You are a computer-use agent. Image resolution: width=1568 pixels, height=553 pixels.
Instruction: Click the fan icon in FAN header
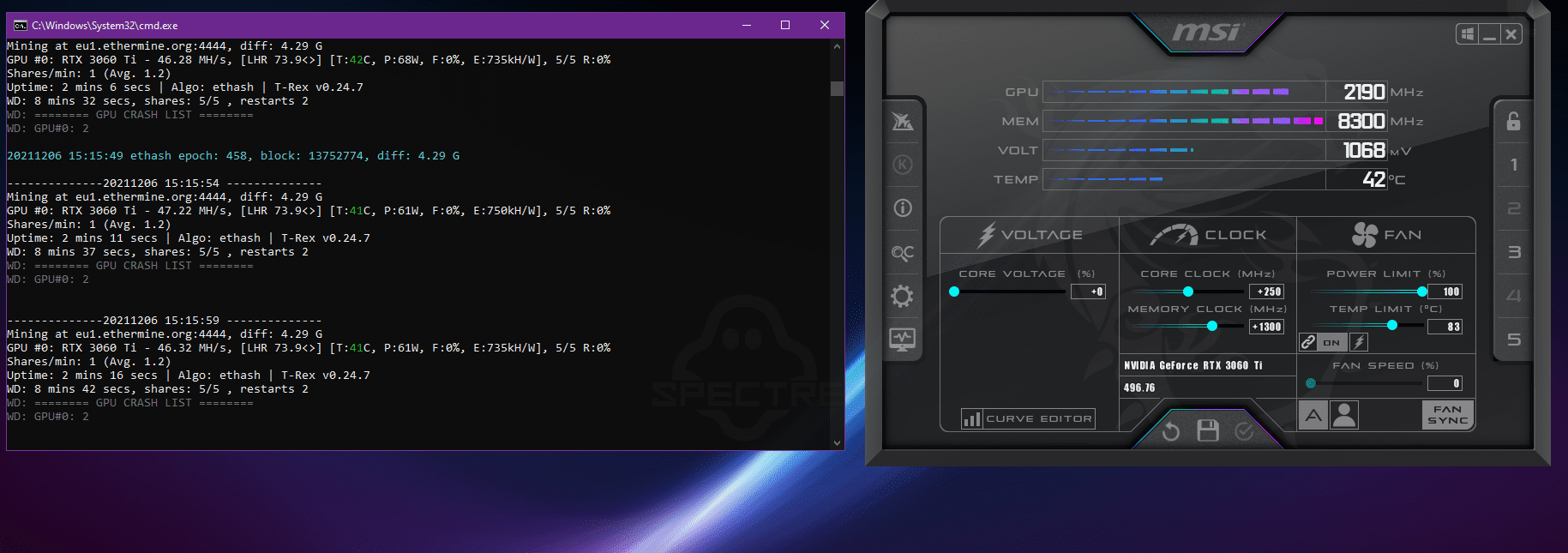point(1365,234)
